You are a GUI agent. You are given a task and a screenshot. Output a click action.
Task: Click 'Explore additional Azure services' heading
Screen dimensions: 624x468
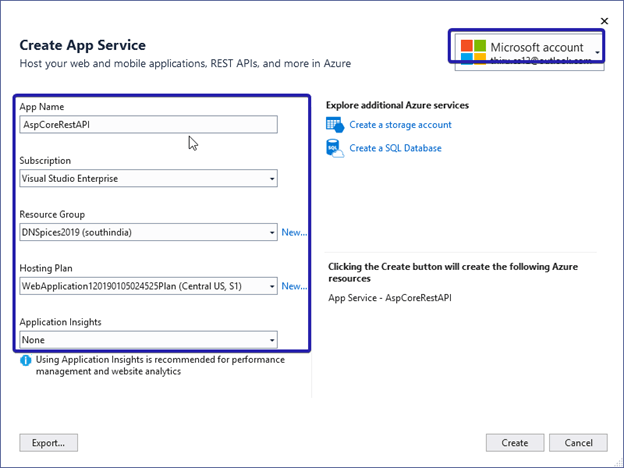point(397,105)
